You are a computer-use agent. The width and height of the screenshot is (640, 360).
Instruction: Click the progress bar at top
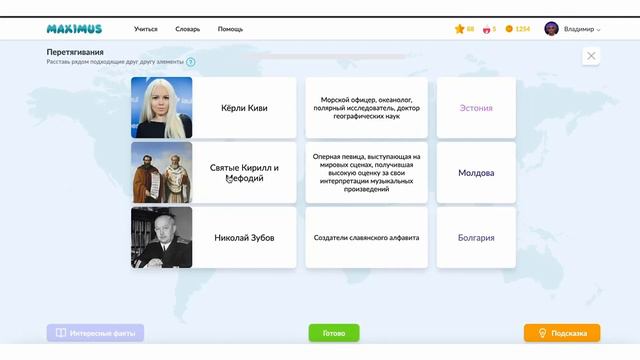327,56
